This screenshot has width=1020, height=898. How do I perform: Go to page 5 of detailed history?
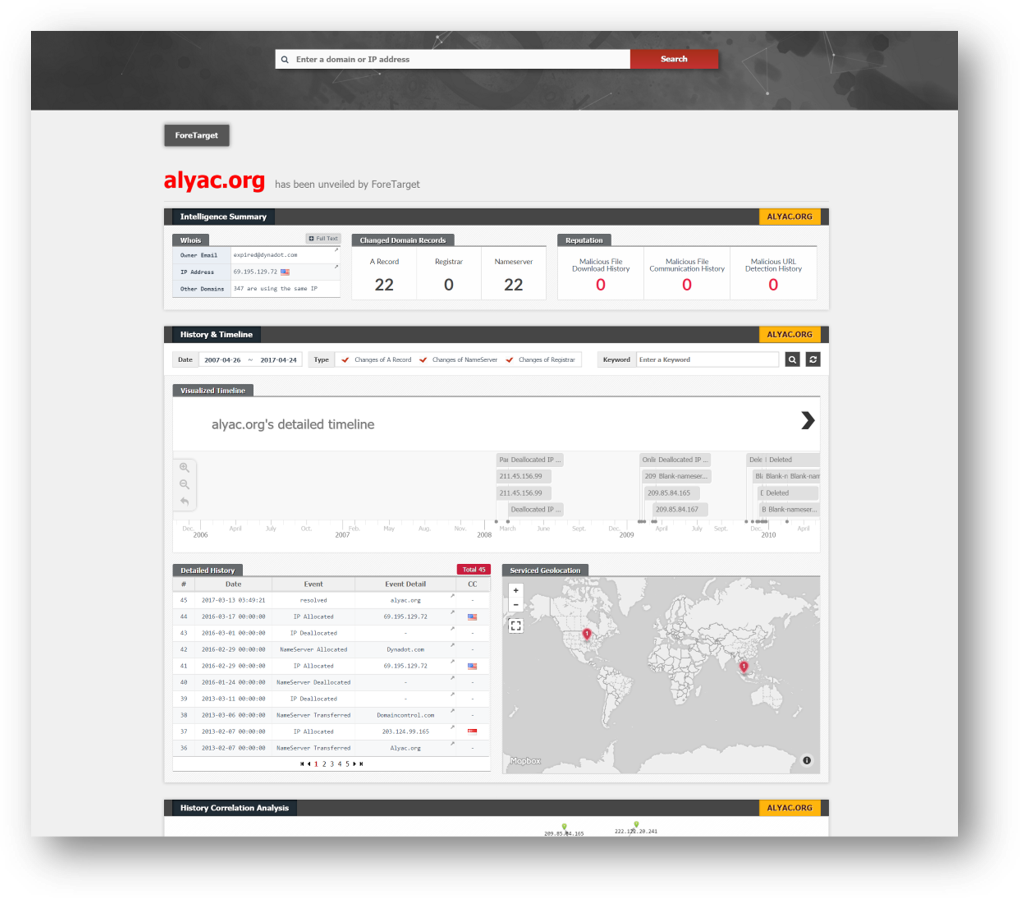point(347,764)
